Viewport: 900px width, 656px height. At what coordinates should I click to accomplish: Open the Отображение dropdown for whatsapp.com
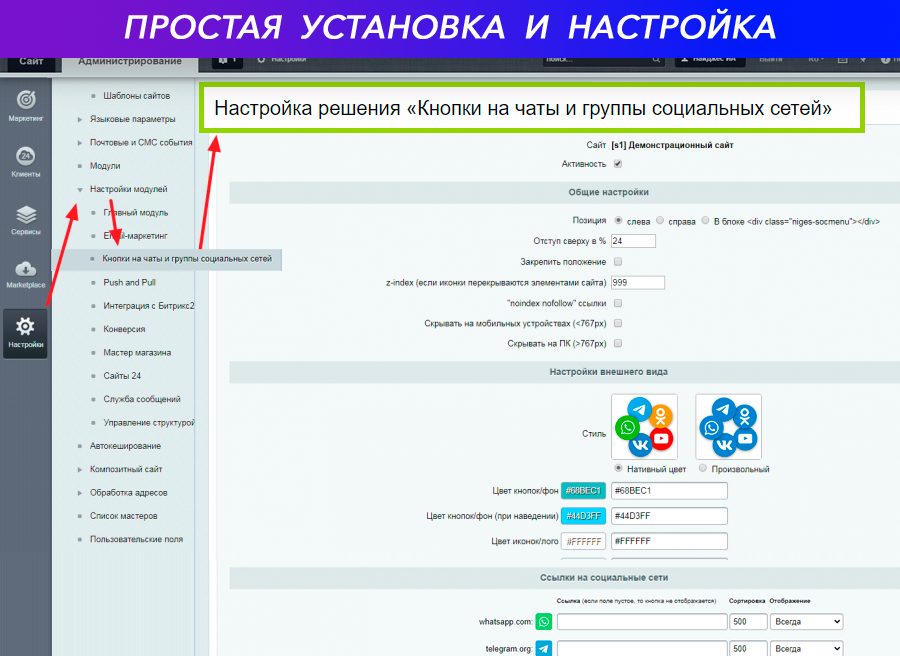click(807, 622)
